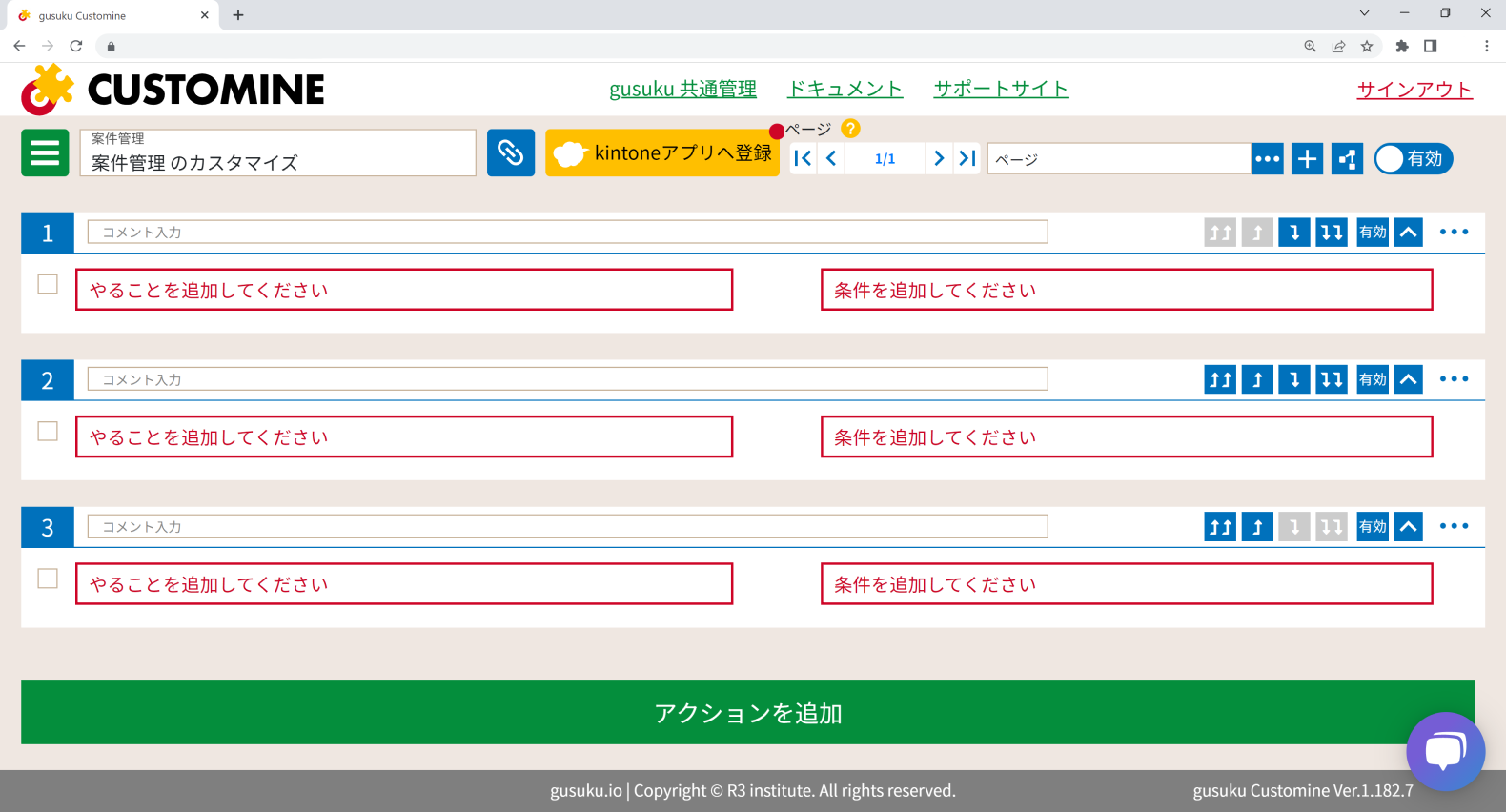
Task: Open the ドキュメント link
Action: 845,89
